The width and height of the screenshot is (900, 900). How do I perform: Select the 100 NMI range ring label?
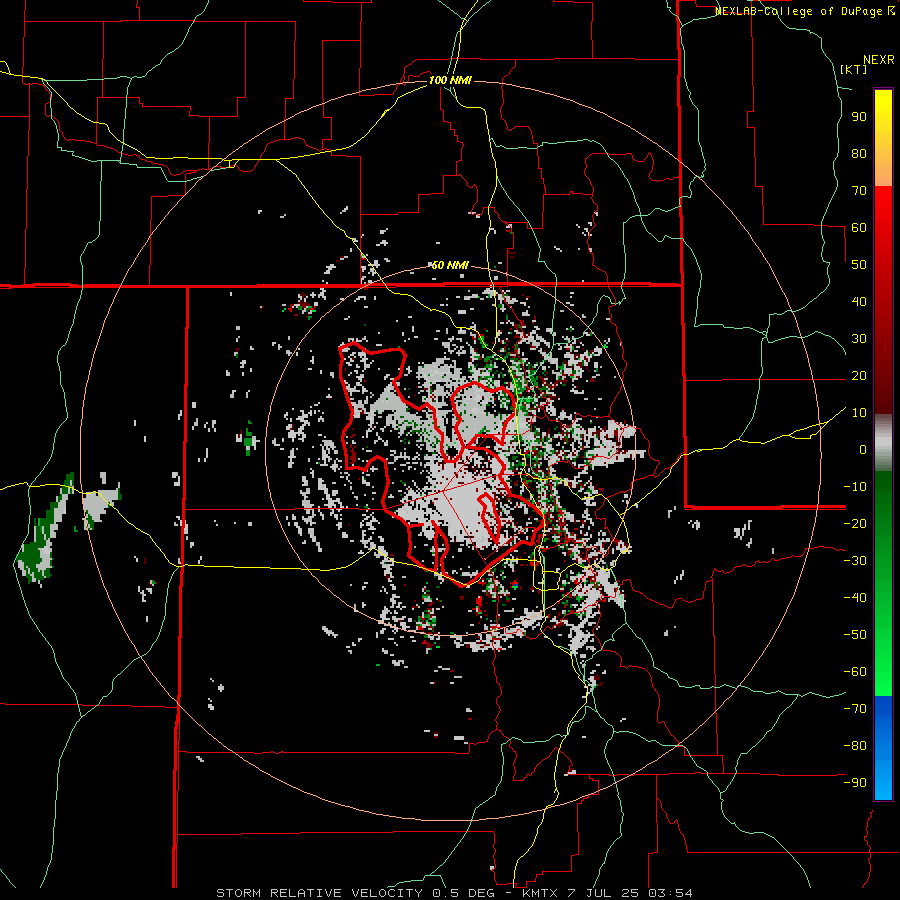(450, 80)
